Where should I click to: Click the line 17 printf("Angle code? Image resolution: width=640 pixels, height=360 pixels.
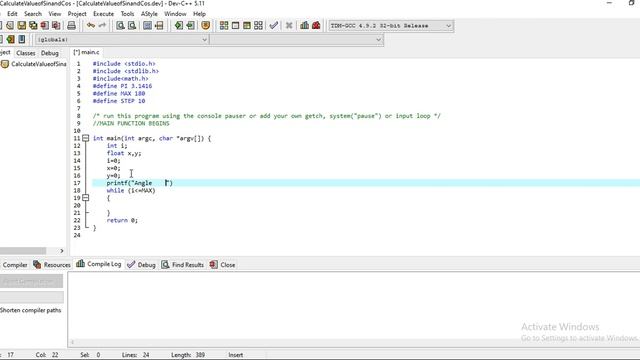point(140,183)
